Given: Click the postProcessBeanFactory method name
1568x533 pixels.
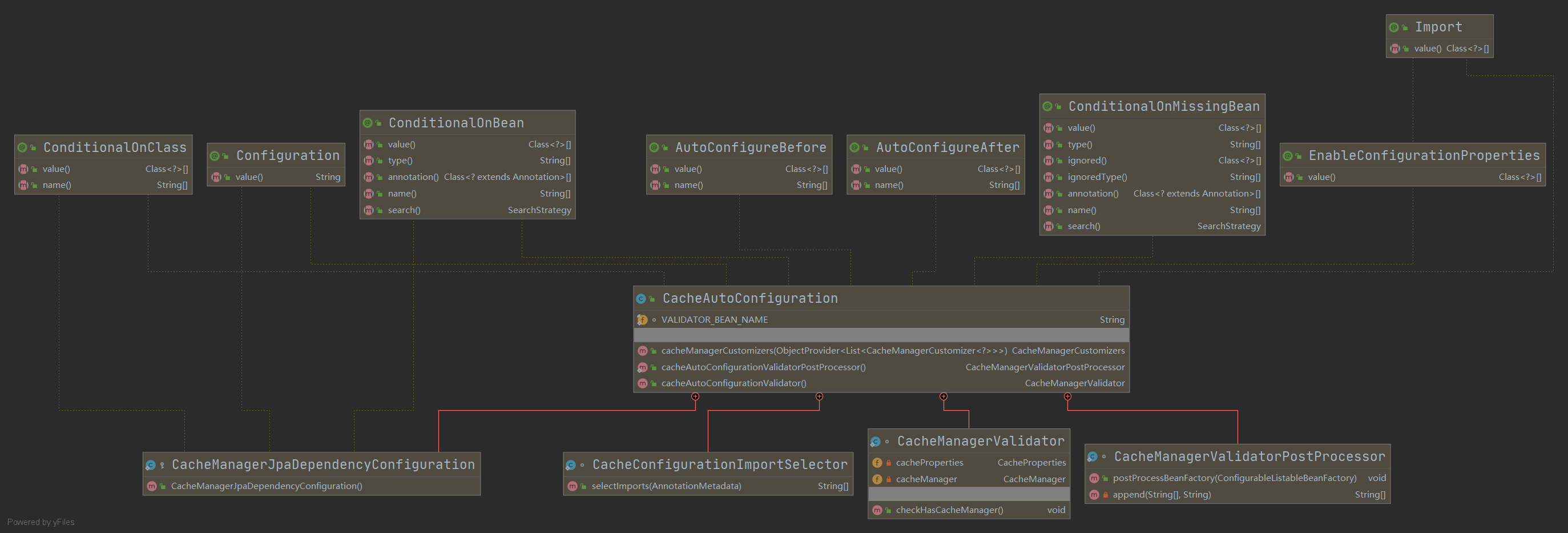Looking at the screenshot, I should tap(1235, 478).
